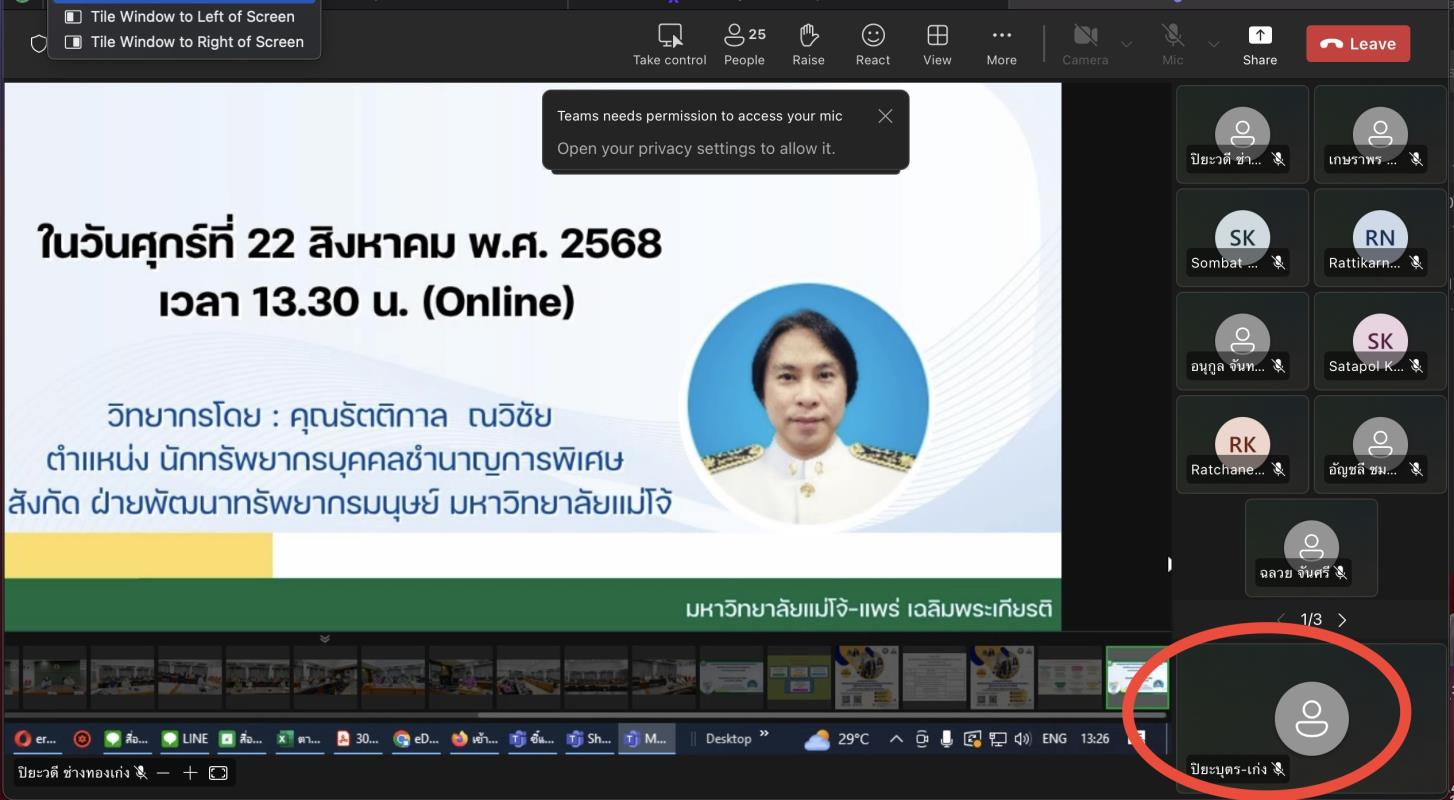Dismiss the mic permission notification

[885, 116]
